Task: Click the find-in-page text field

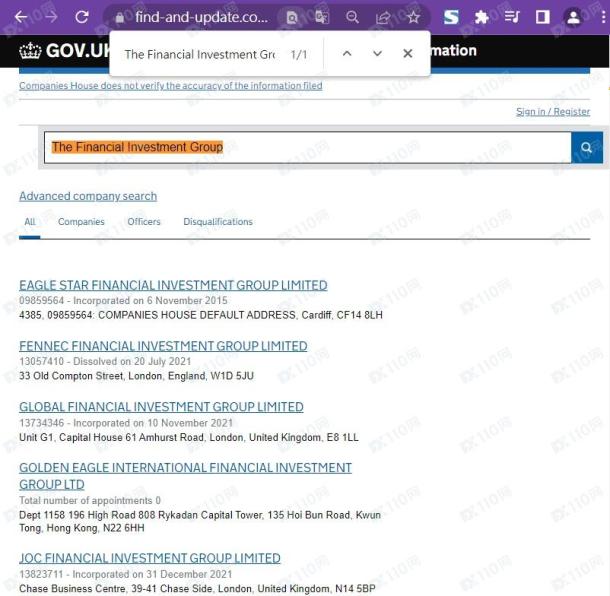Action: pyautogui.click(x=200, y=54)
